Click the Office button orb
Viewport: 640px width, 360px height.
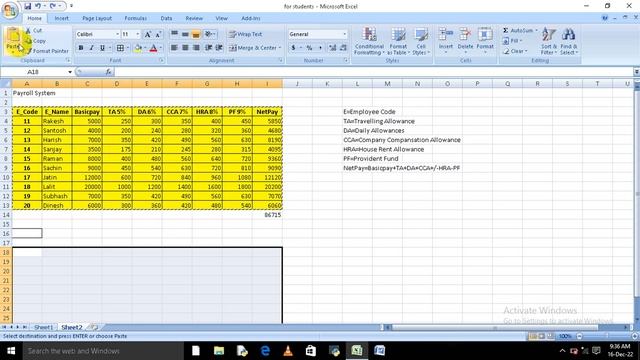10,10
